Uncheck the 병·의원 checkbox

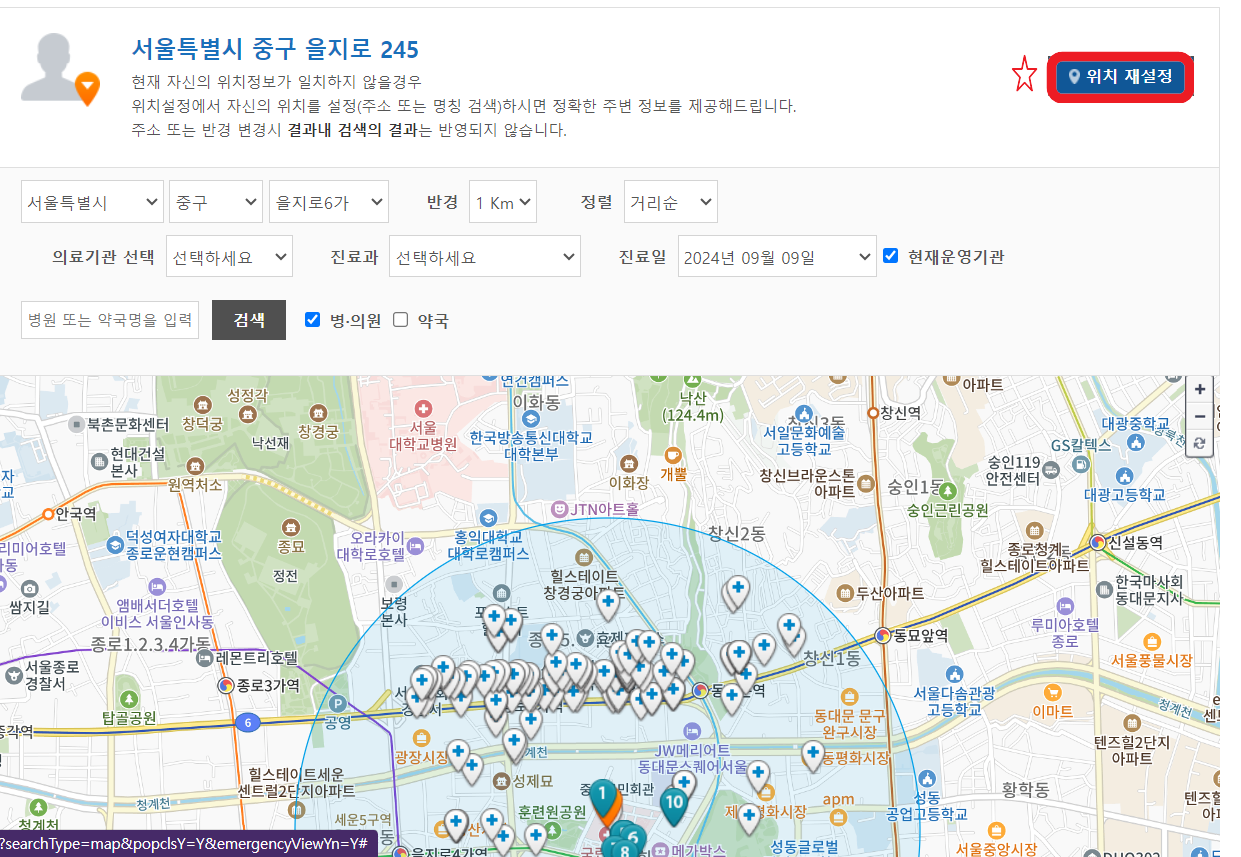312,320
